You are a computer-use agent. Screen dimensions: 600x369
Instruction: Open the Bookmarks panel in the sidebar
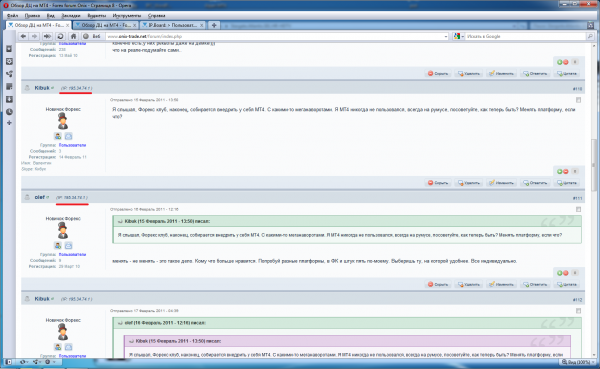[9, 49]
